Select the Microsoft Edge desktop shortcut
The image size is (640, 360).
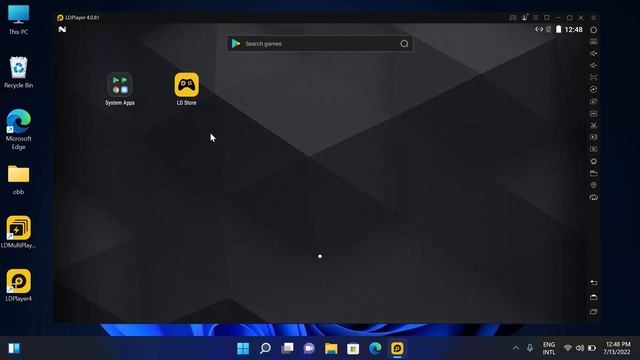click(x=18, y=129)
